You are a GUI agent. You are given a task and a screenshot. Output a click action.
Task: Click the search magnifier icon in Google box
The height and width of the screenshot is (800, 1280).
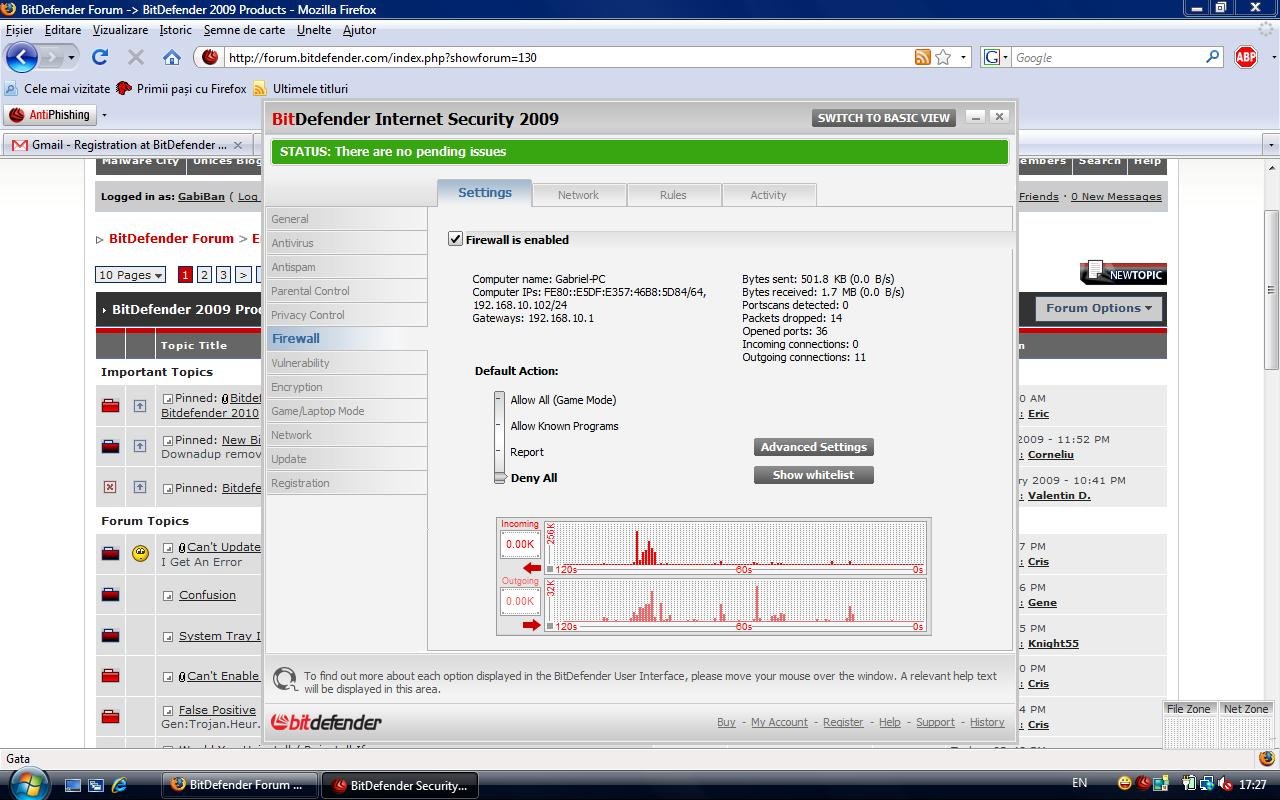point(1213,57)
